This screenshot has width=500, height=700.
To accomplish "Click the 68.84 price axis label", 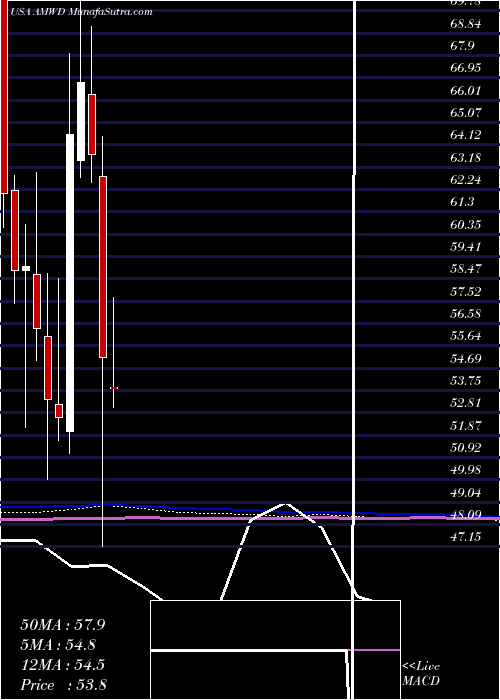I will [466, 24].
